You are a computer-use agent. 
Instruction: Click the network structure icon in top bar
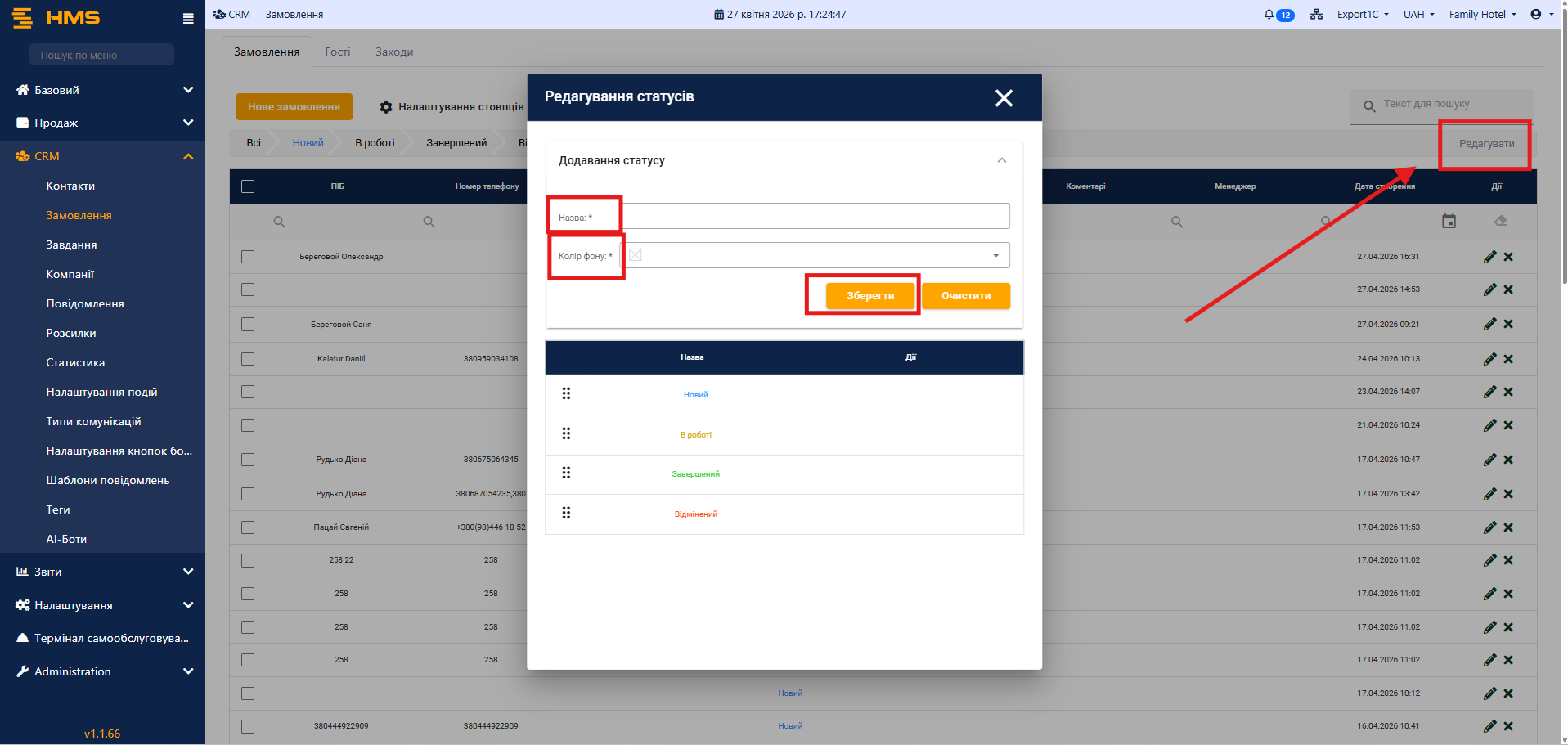point(1316,15)
